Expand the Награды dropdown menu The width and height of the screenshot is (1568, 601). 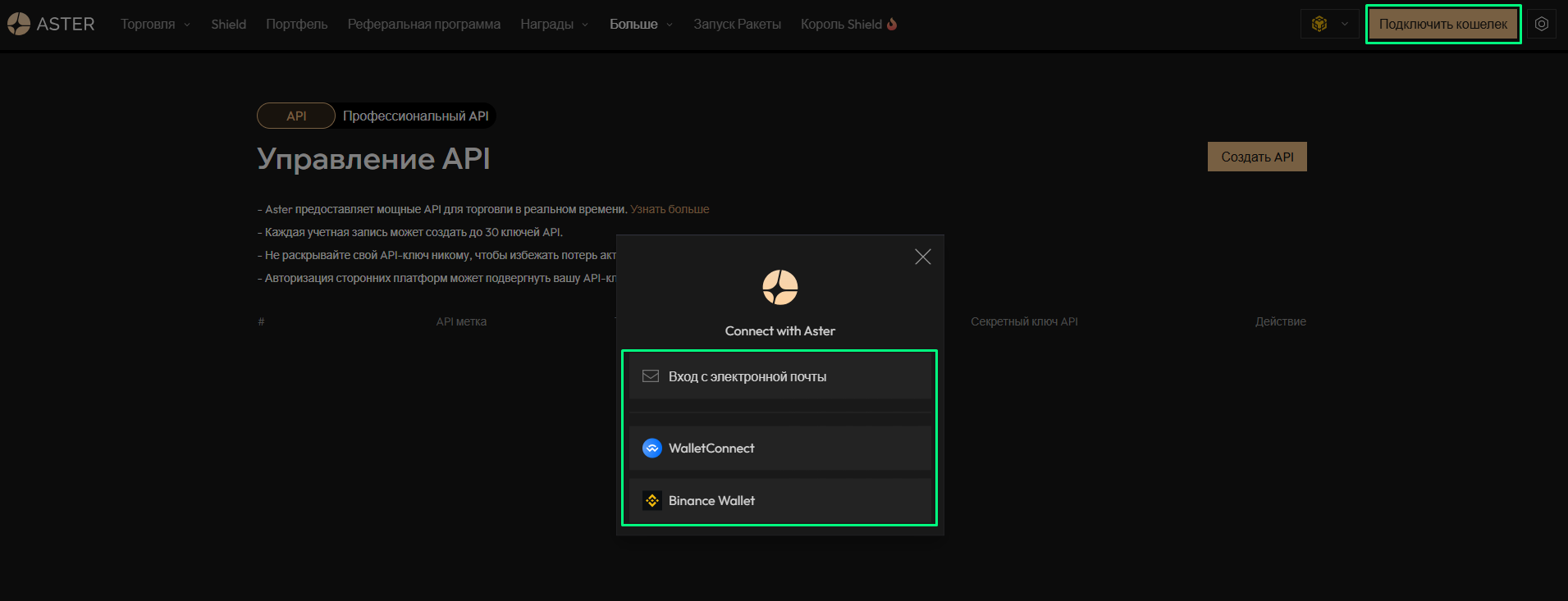pyautogui.click(x=555, y=25)
